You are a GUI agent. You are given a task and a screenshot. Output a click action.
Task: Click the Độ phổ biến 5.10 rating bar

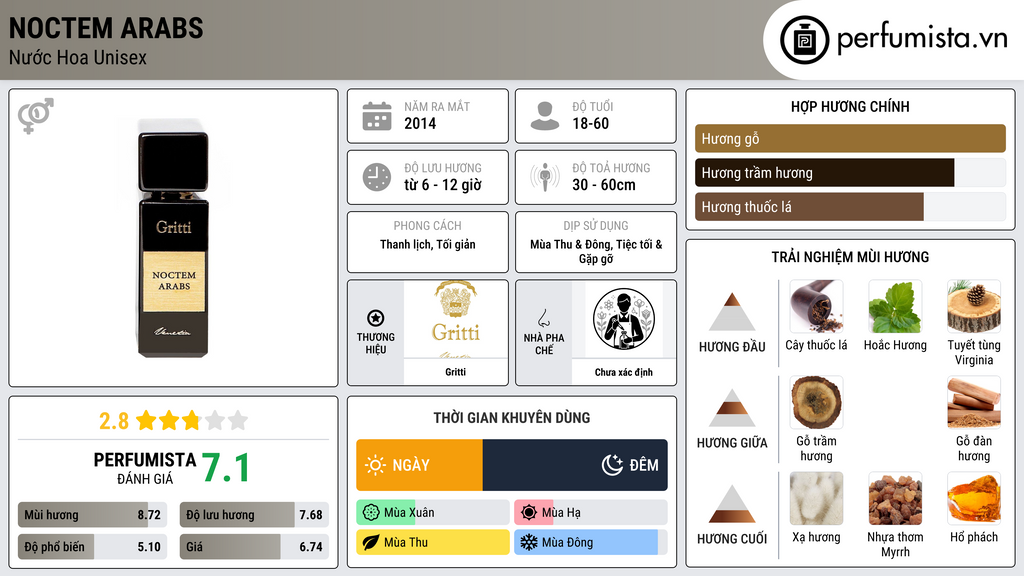point(93,547)
